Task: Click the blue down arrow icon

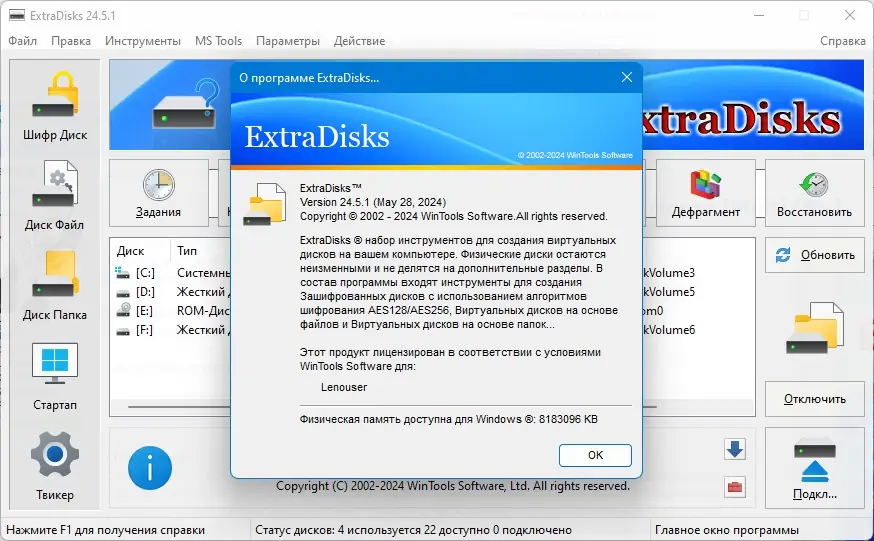Action: coord(735,449)
